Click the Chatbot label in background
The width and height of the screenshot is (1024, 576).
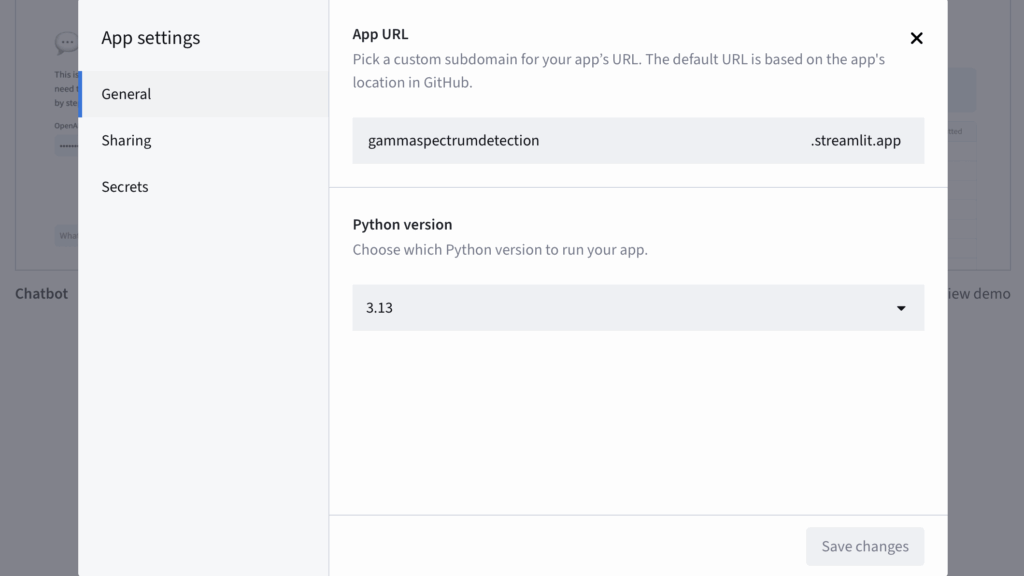(42, 294)
